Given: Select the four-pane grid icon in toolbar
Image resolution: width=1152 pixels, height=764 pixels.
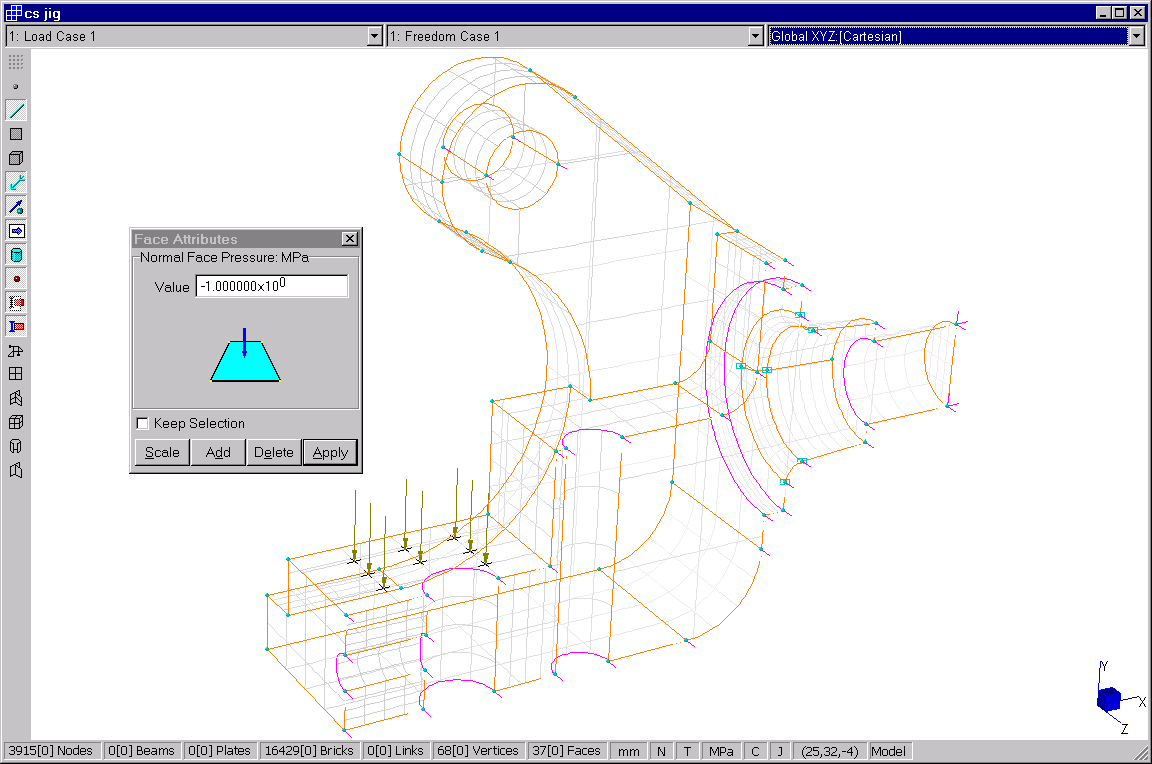Looking at the screenshot, I should point(16,374).
